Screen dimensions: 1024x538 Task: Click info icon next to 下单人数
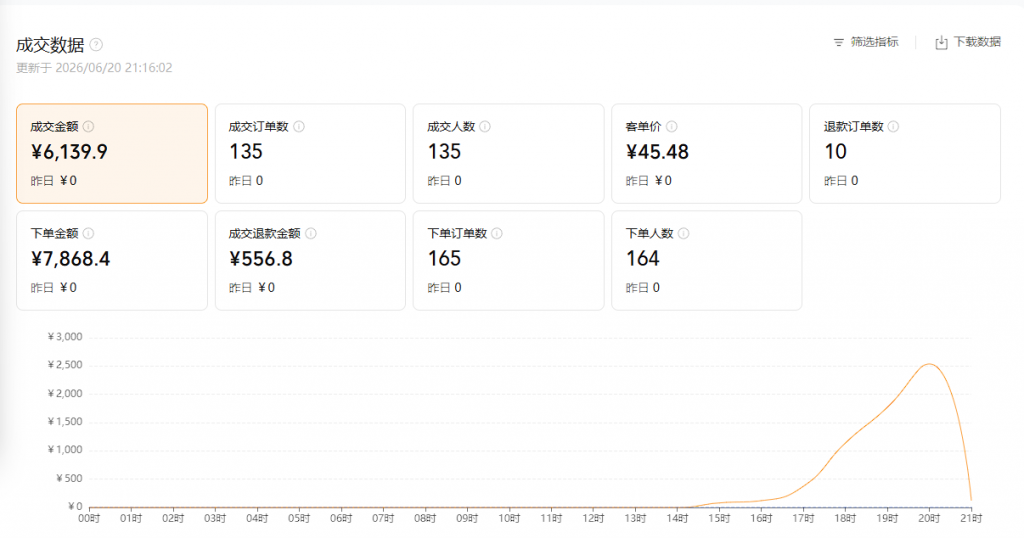click(x=683, y=234)
